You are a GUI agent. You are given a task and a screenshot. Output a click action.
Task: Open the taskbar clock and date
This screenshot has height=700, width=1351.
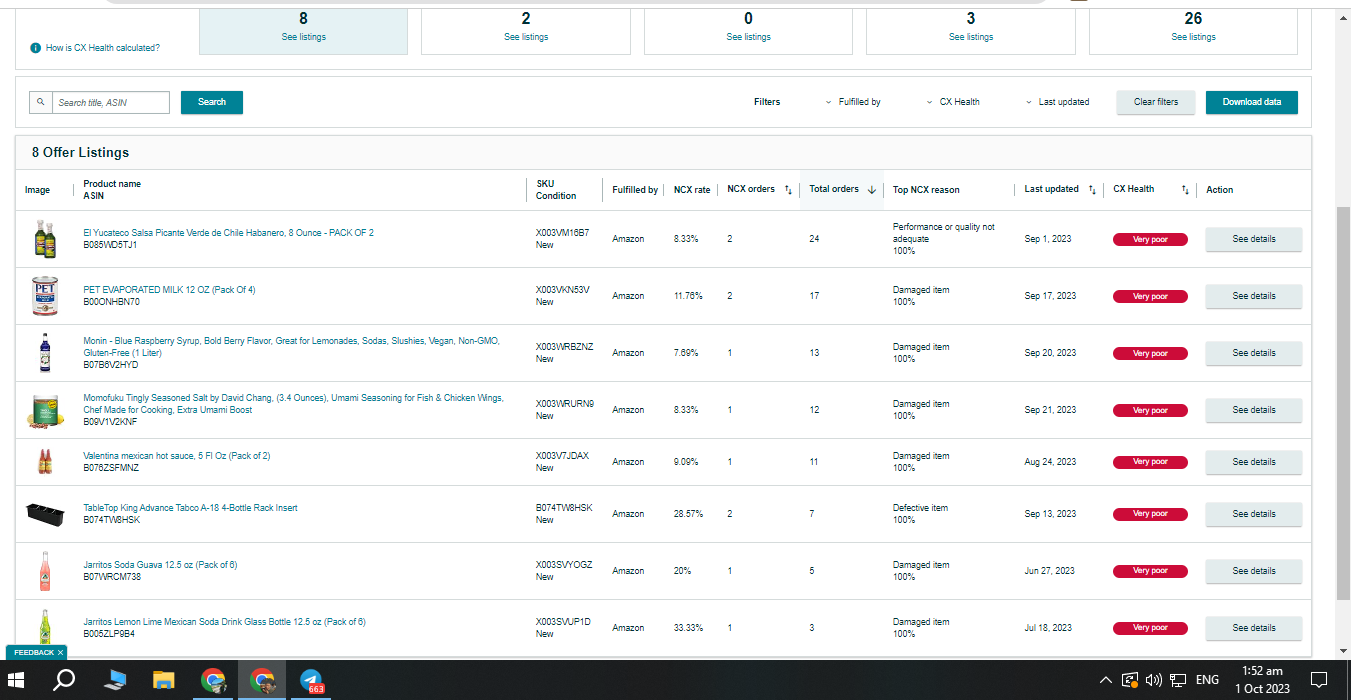point(1262,680)
